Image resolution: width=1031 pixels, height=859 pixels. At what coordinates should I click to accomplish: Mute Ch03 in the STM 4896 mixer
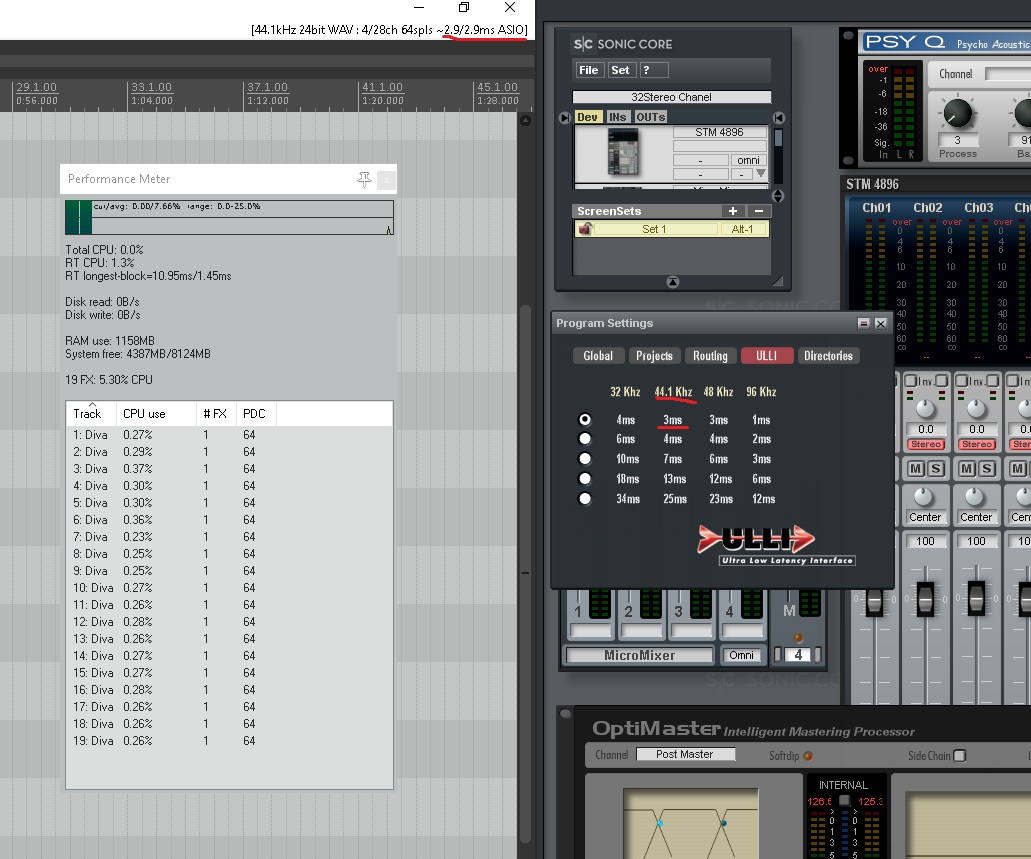pyautogui.click(x=967, y=468)
